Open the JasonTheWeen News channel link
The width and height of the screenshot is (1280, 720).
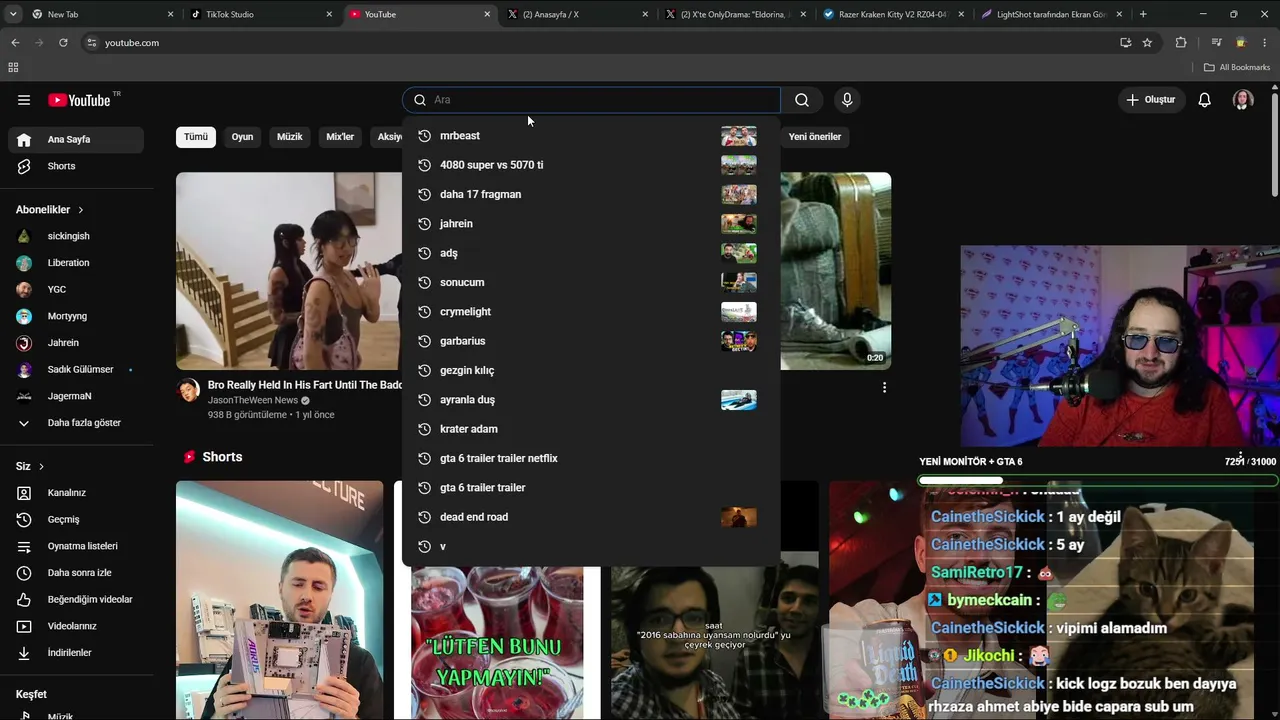[253, 400]
